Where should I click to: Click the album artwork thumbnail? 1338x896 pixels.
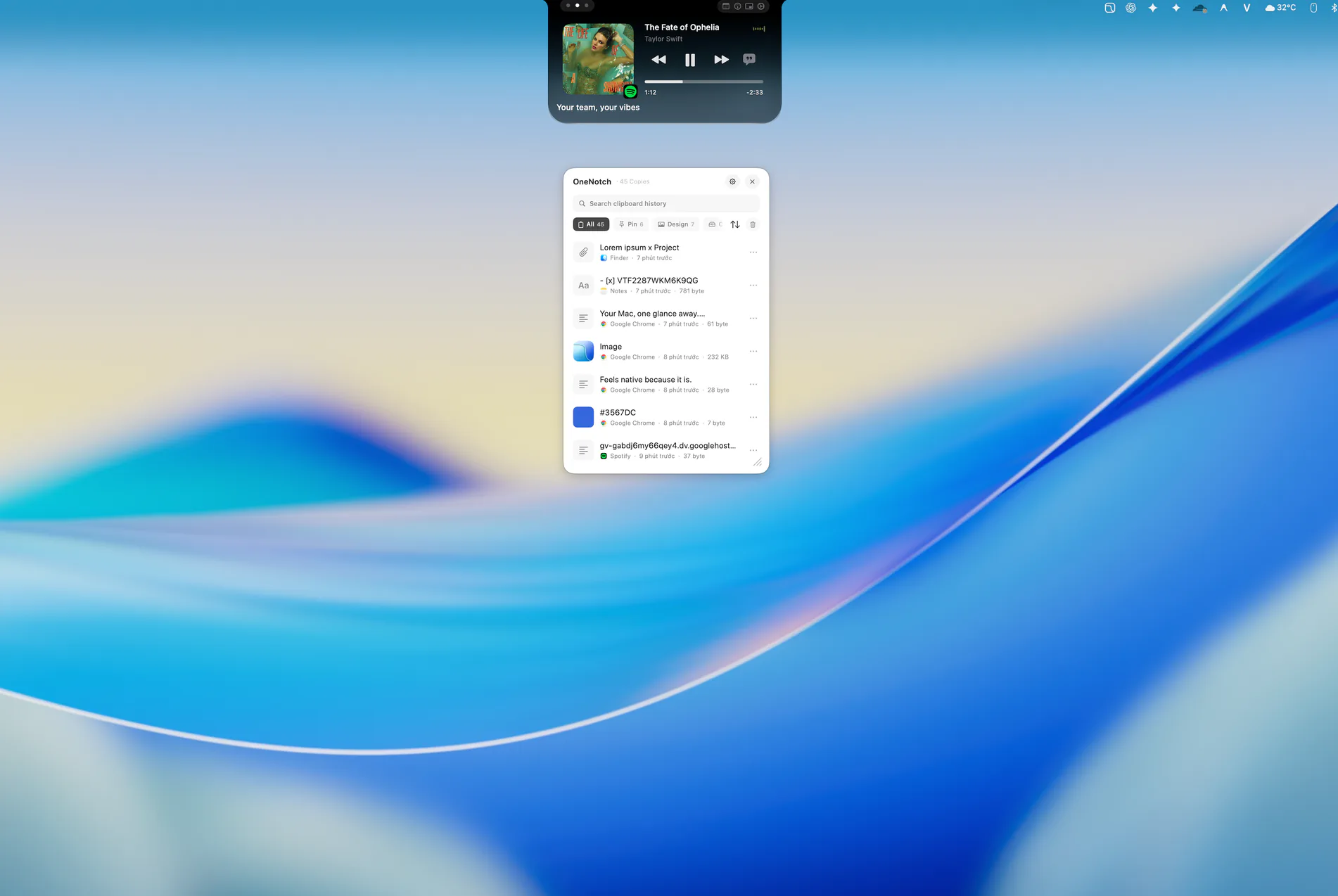click(x=598, y=59)
